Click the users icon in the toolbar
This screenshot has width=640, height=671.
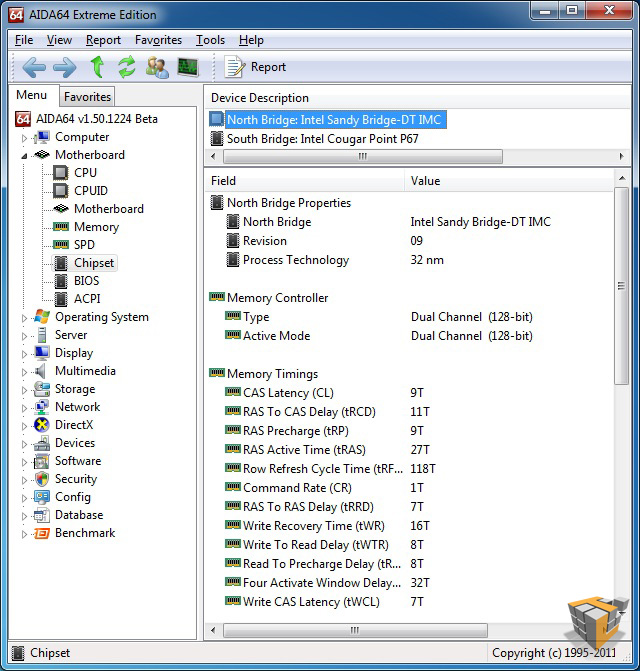coord(157,67)
